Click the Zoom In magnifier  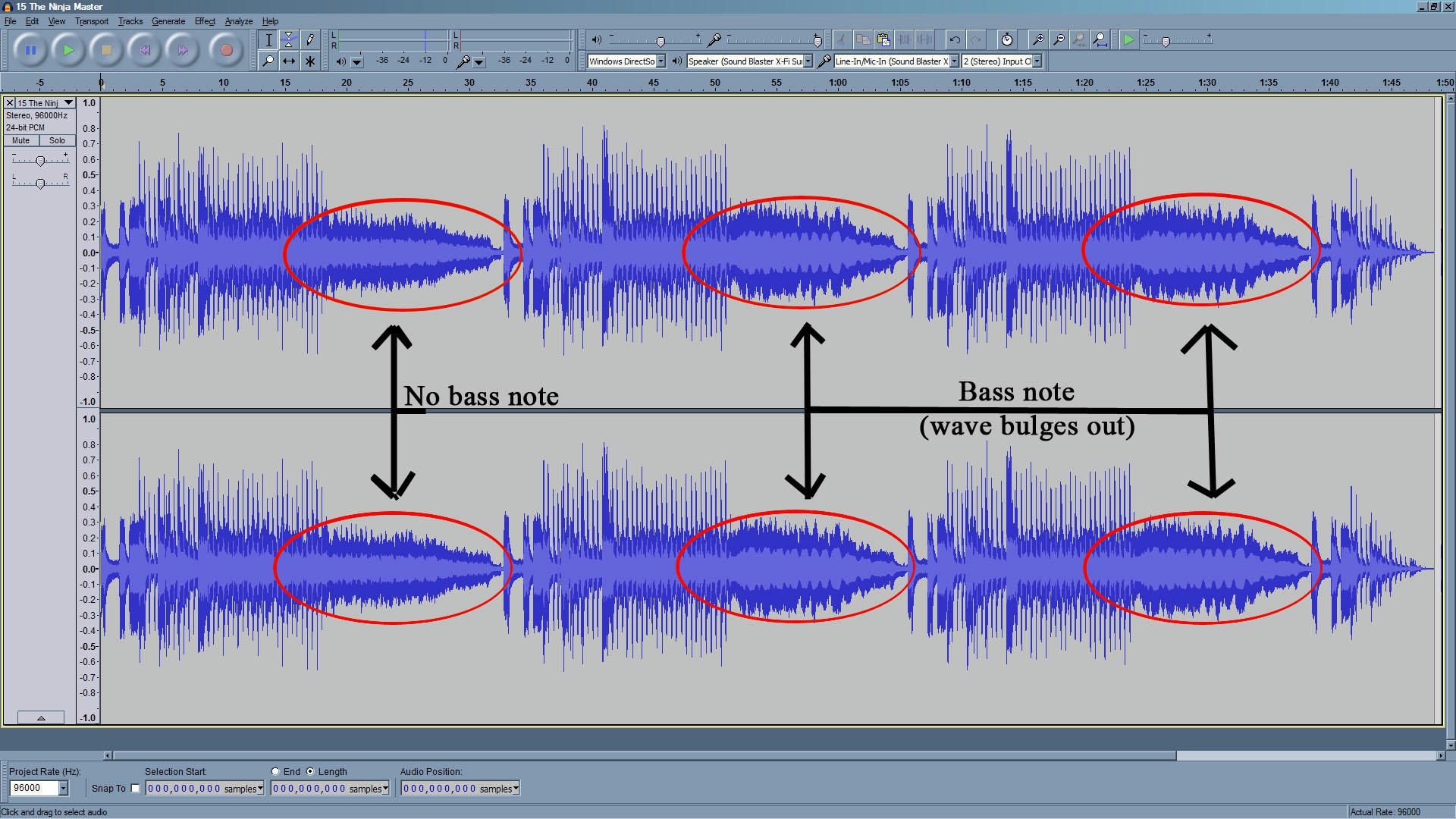tap(1038, 39)
